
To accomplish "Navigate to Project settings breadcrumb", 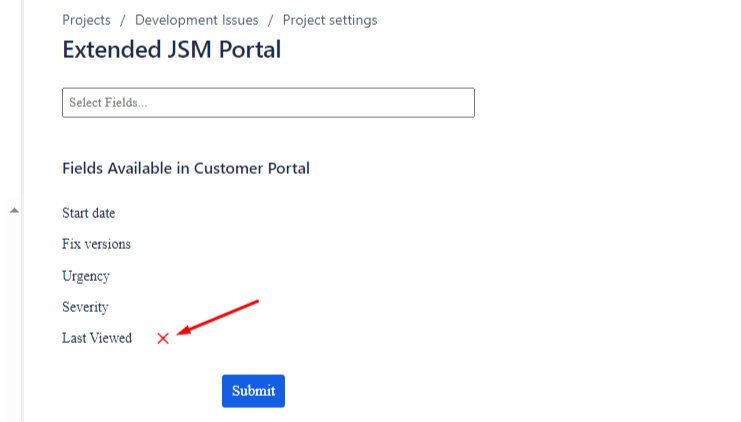I will point(330,20).
